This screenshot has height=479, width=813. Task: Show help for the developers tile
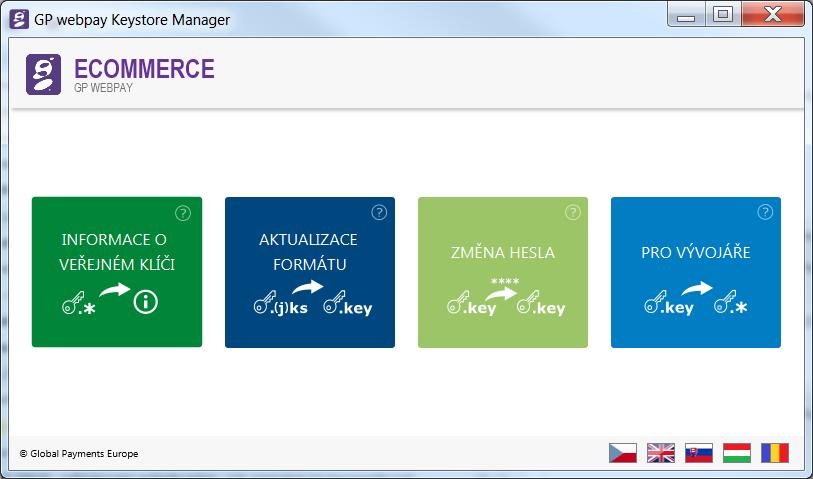765,212
